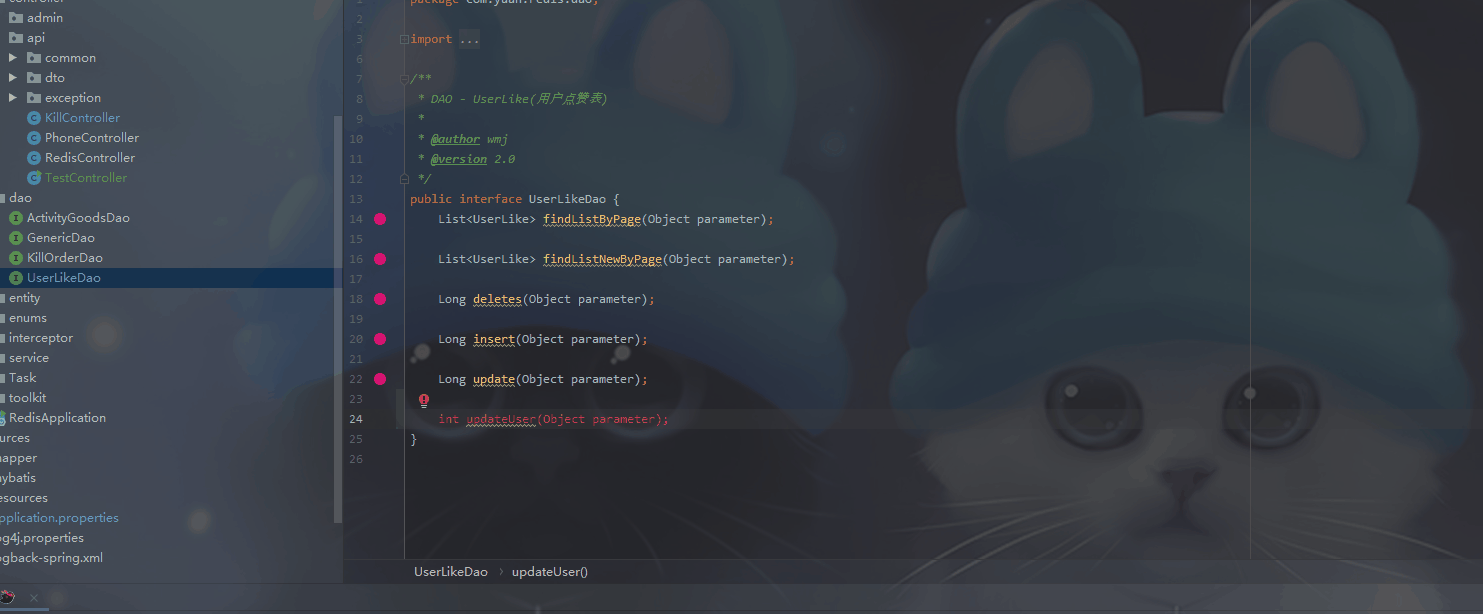1483x614 pixels.
Task: Open RedisController in the project tree
Action: click(90, 158)
